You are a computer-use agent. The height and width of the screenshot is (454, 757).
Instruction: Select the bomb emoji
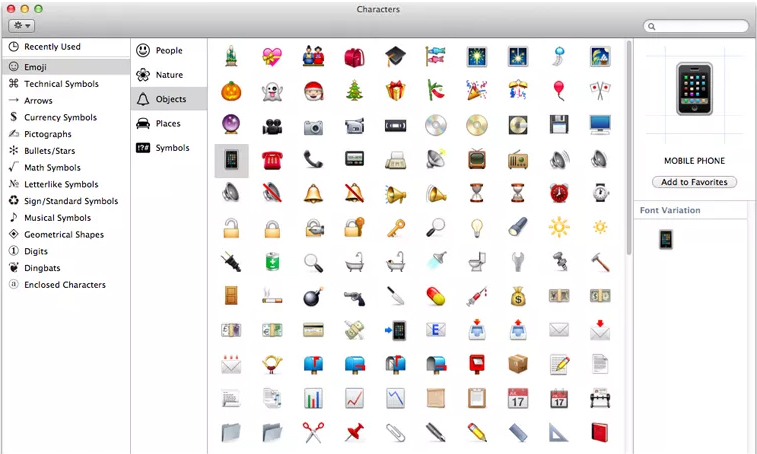(x=313, y=296)
